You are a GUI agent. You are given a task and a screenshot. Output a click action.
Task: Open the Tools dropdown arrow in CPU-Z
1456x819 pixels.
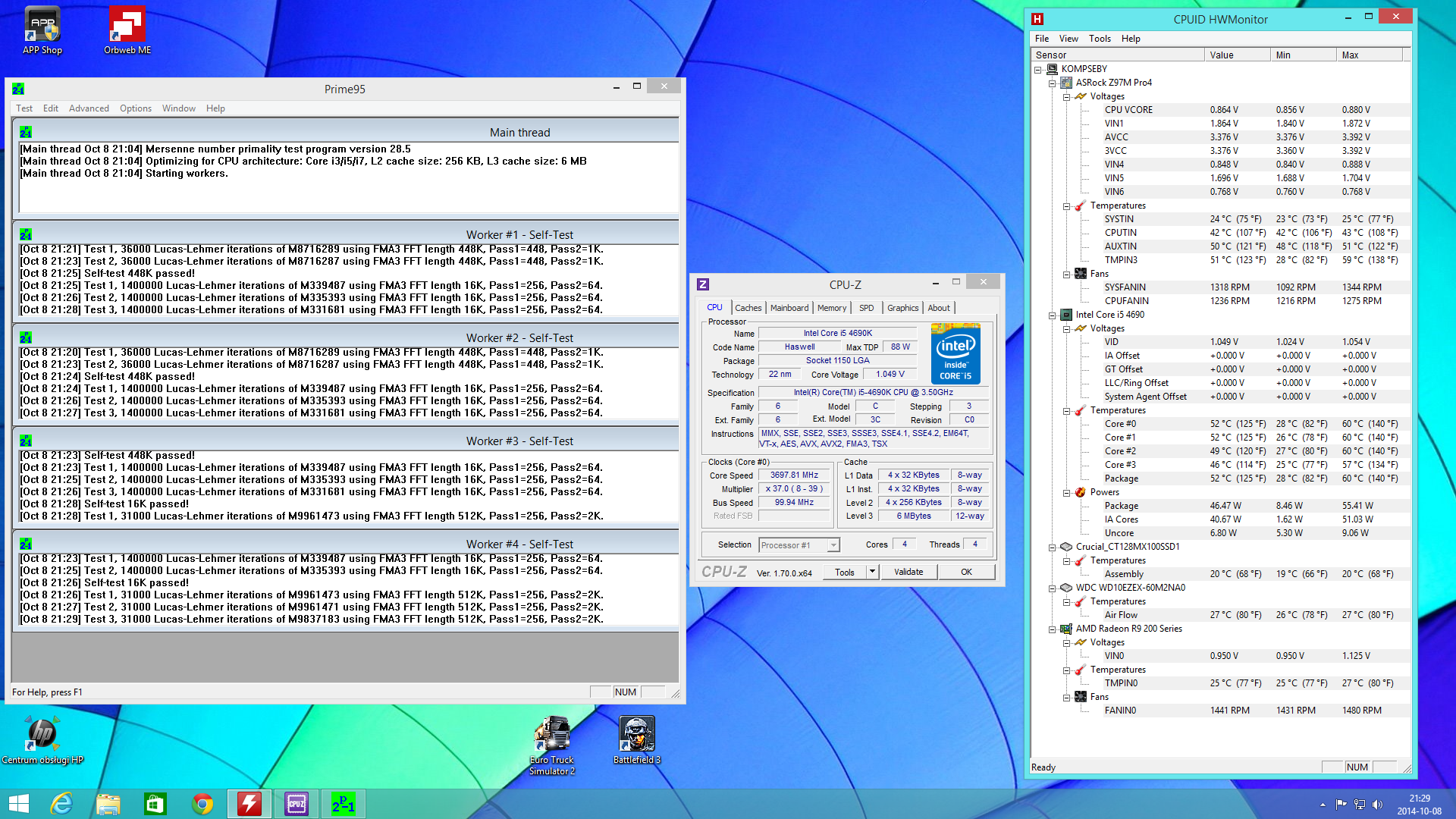872,572
